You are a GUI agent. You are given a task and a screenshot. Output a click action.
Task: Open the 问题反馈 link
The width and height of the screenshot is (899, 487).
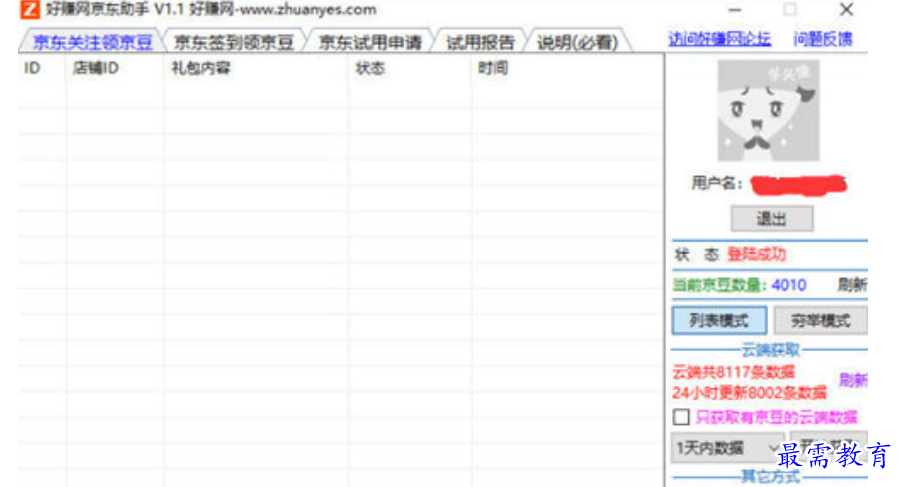(823, 39)
